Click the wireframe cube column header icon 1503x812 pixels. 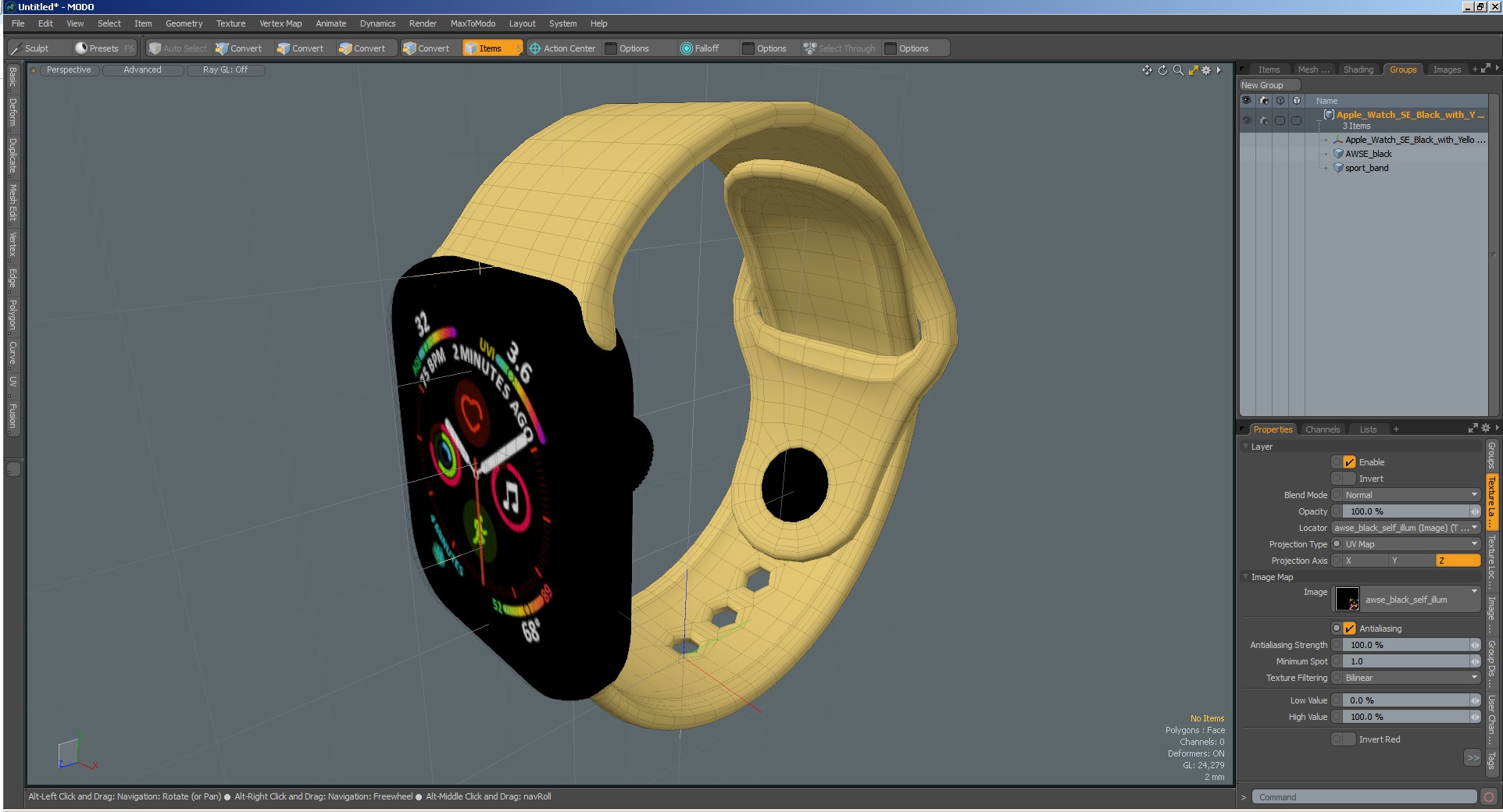pyautogui.click(x=1280, y=101)
